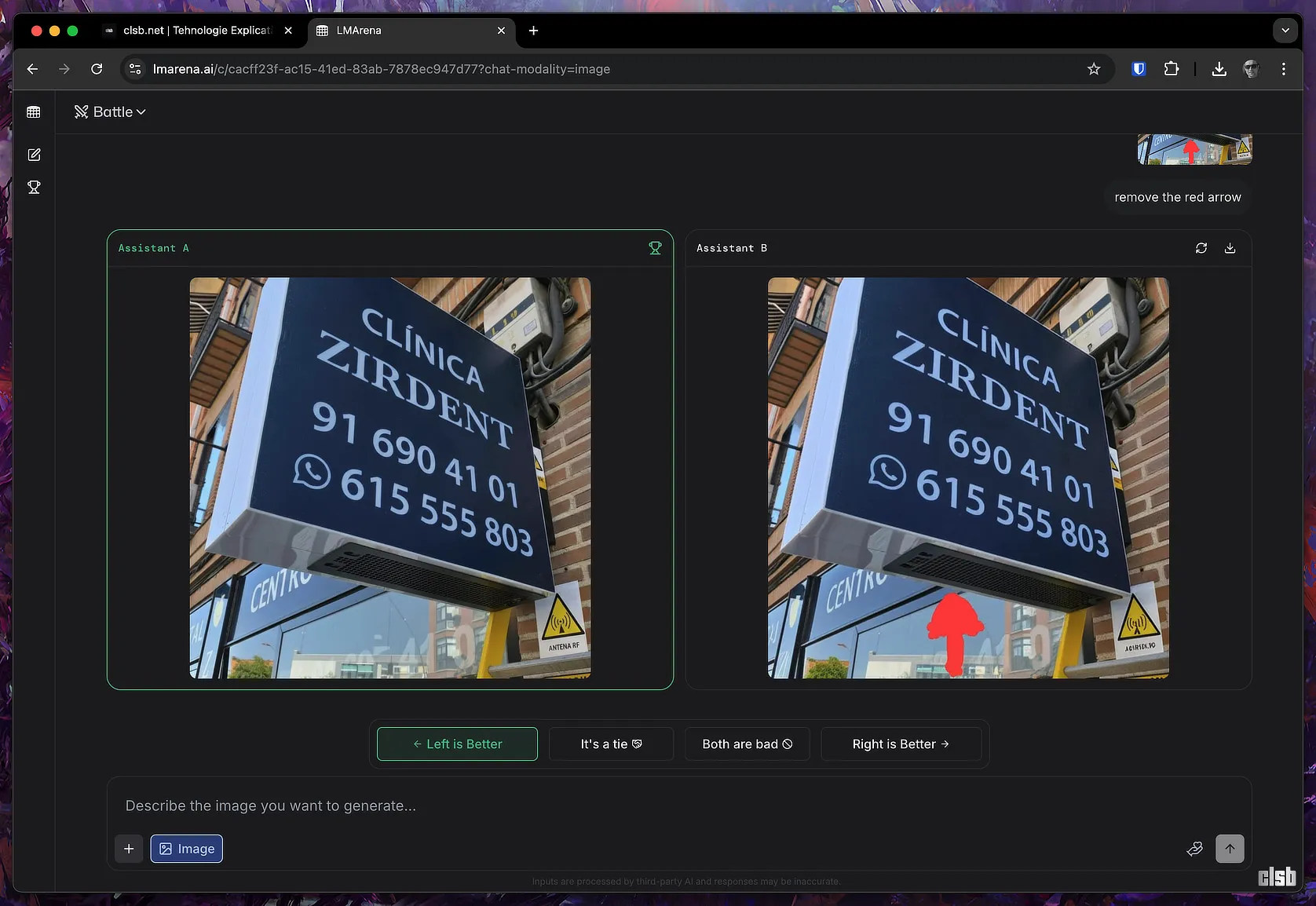Image resolution: width=1316 pixels, height=906 pixels.
Task: Vote Left is Better
Action: coord(457,744)
